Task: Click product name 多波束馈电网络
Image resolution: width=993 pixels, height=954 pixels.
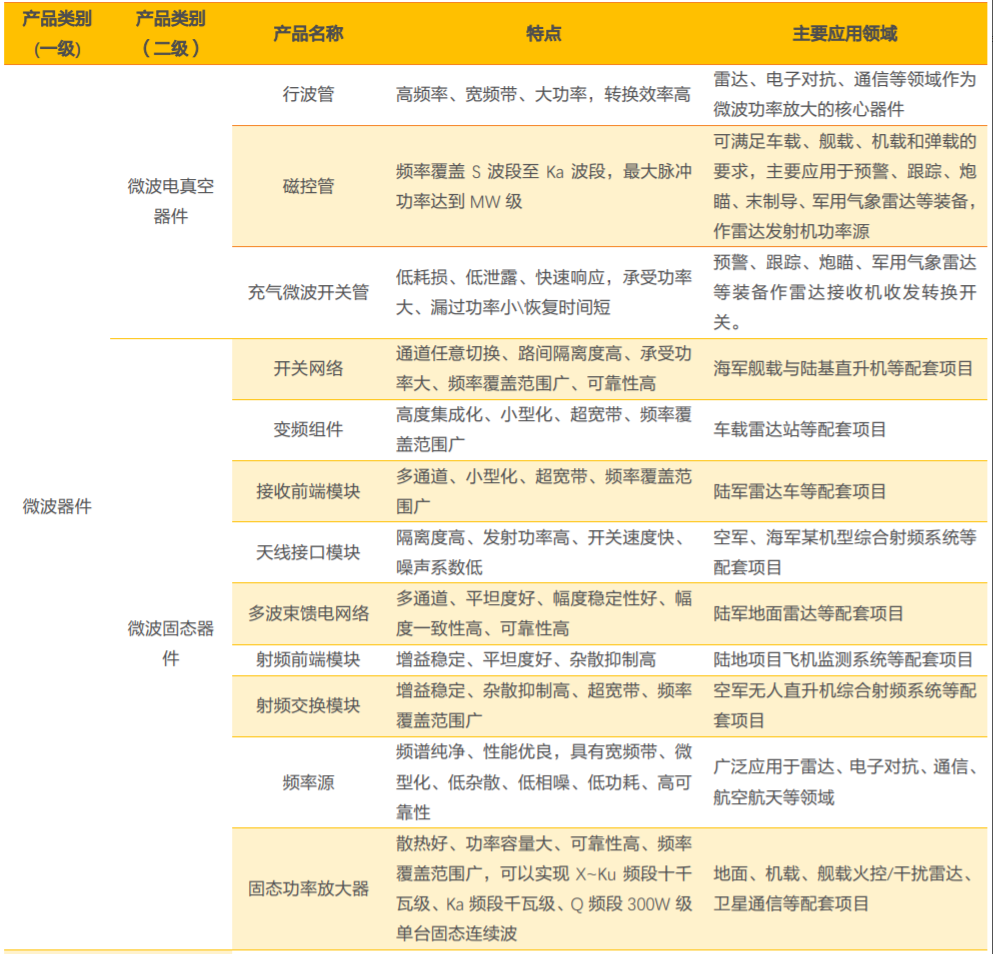Action: [x=308, y=613]
